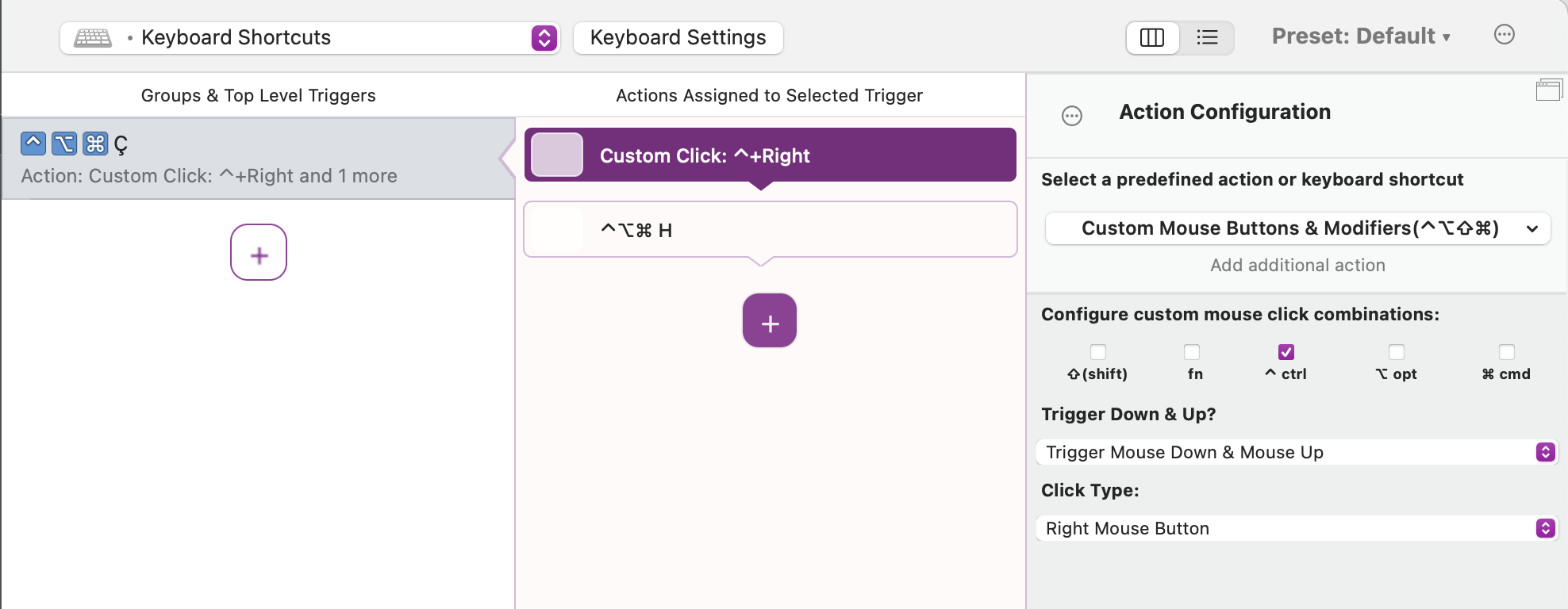Click the top-right ellipsis options icon
The width and height of the screenshot is (1568, 609).
click(1504, 35)
